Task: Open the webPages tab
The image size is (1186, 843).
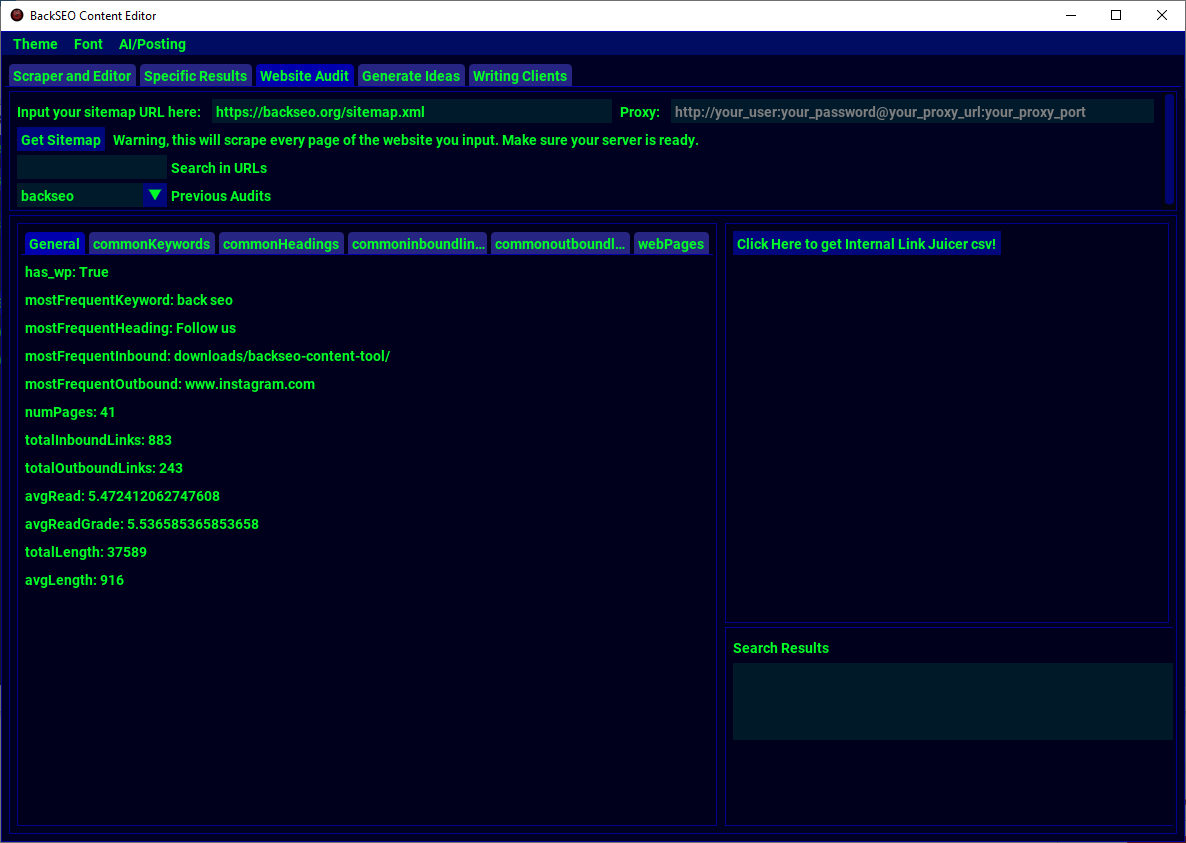Action: click(x=671, y=243)
